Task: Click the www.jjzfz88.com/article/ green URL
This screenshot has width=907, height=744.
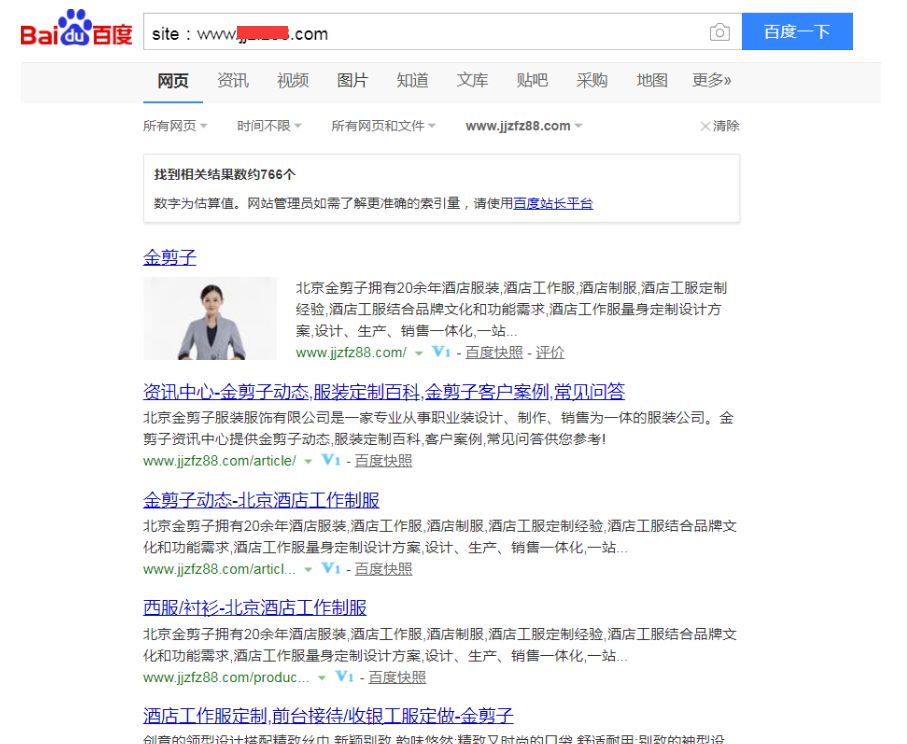Action: [220, 461]
